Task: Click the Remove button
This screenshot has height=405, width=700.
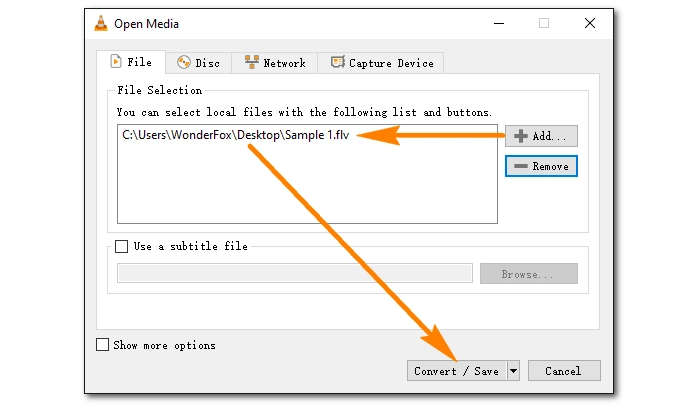Action: pyautogui.click(x=542, y=166)
